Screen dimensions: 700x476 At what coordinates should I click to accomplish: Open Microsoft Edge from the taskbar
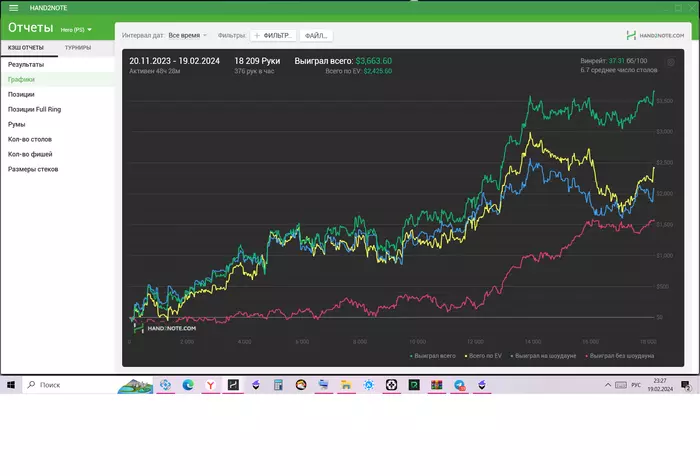tap(188, 385)
